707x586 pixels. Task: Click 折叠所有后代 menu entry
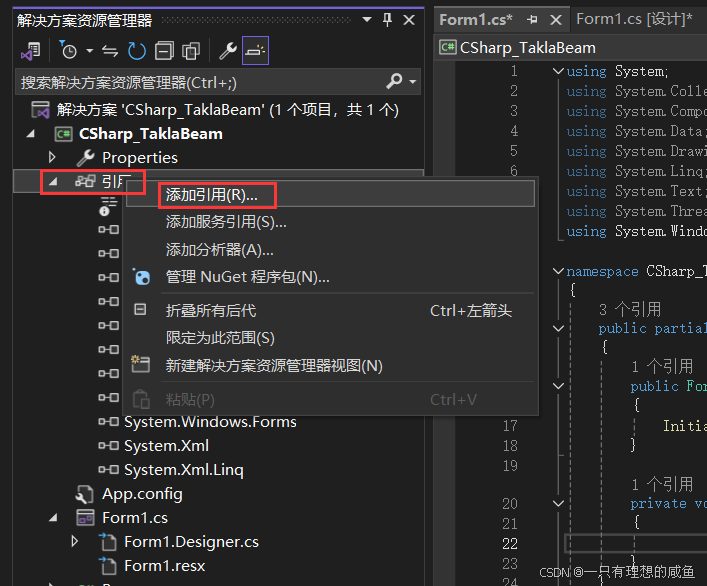tap(330, 311)
